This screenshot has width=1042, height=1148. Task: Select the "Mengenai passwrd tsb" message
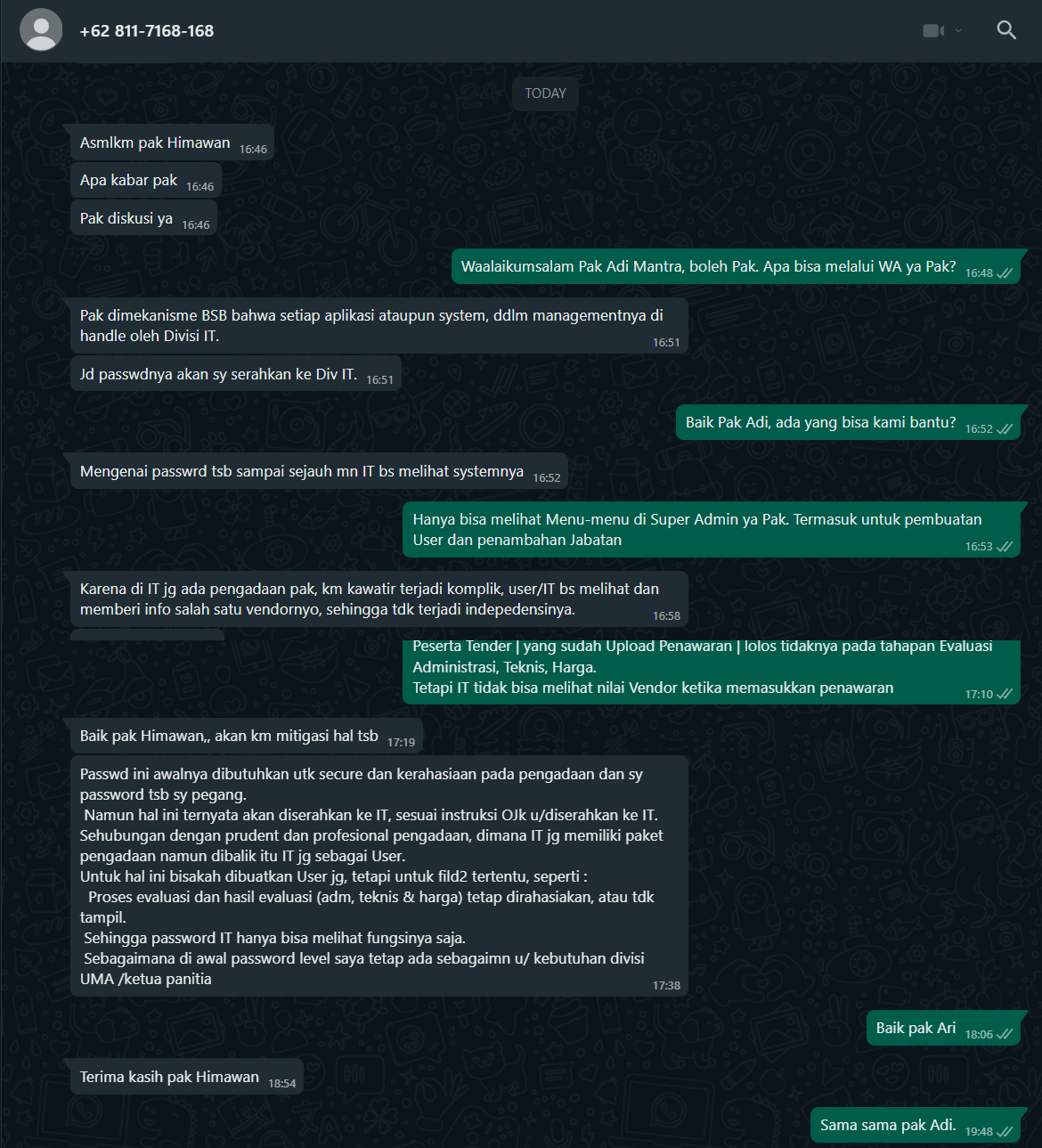[x=301, y=471]
